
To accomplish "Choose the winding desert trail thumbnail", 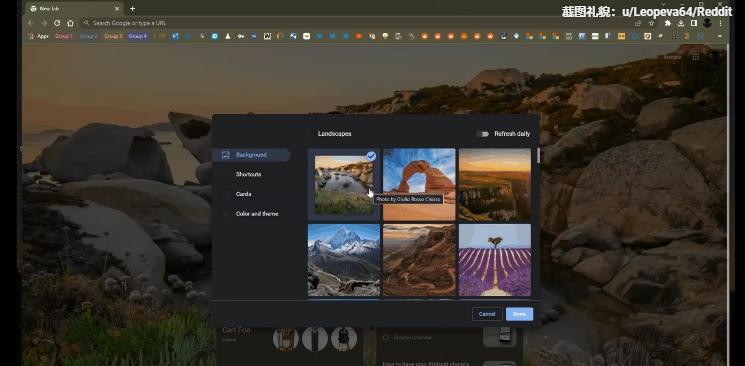I will [x=419, y=260].
